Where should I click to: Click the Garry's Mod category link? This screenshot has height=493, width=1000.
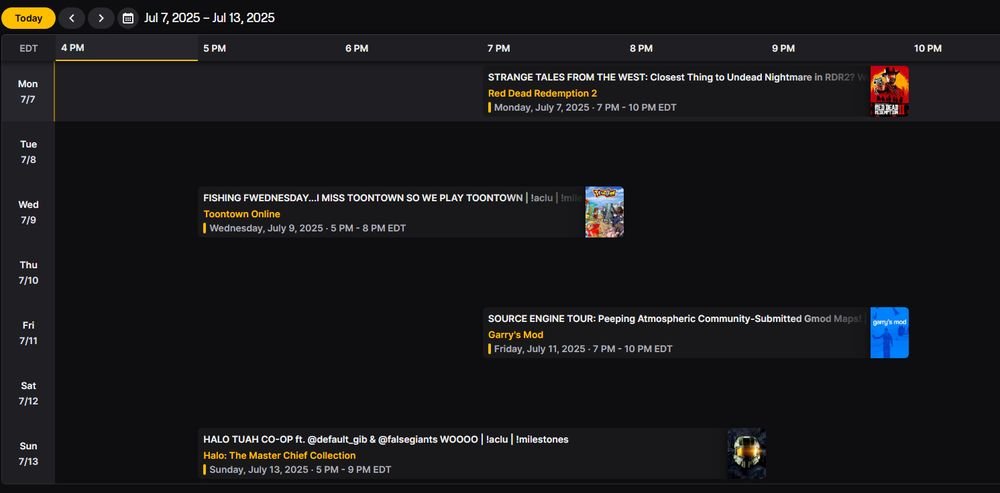pyautogui.click(x=516, y=335)
